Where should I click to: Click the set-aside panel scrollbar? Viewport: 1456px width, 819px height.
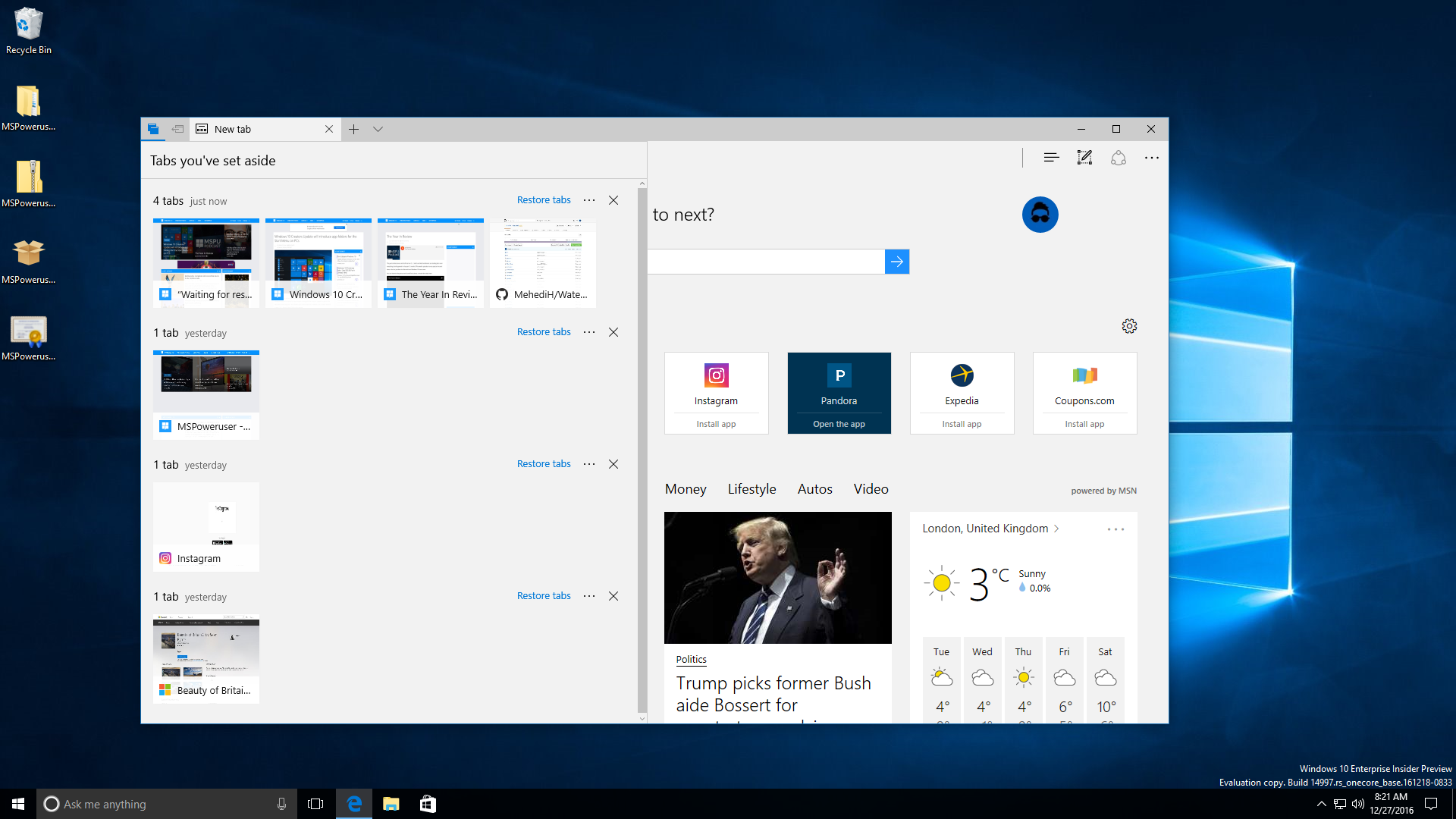pos(642,450)
